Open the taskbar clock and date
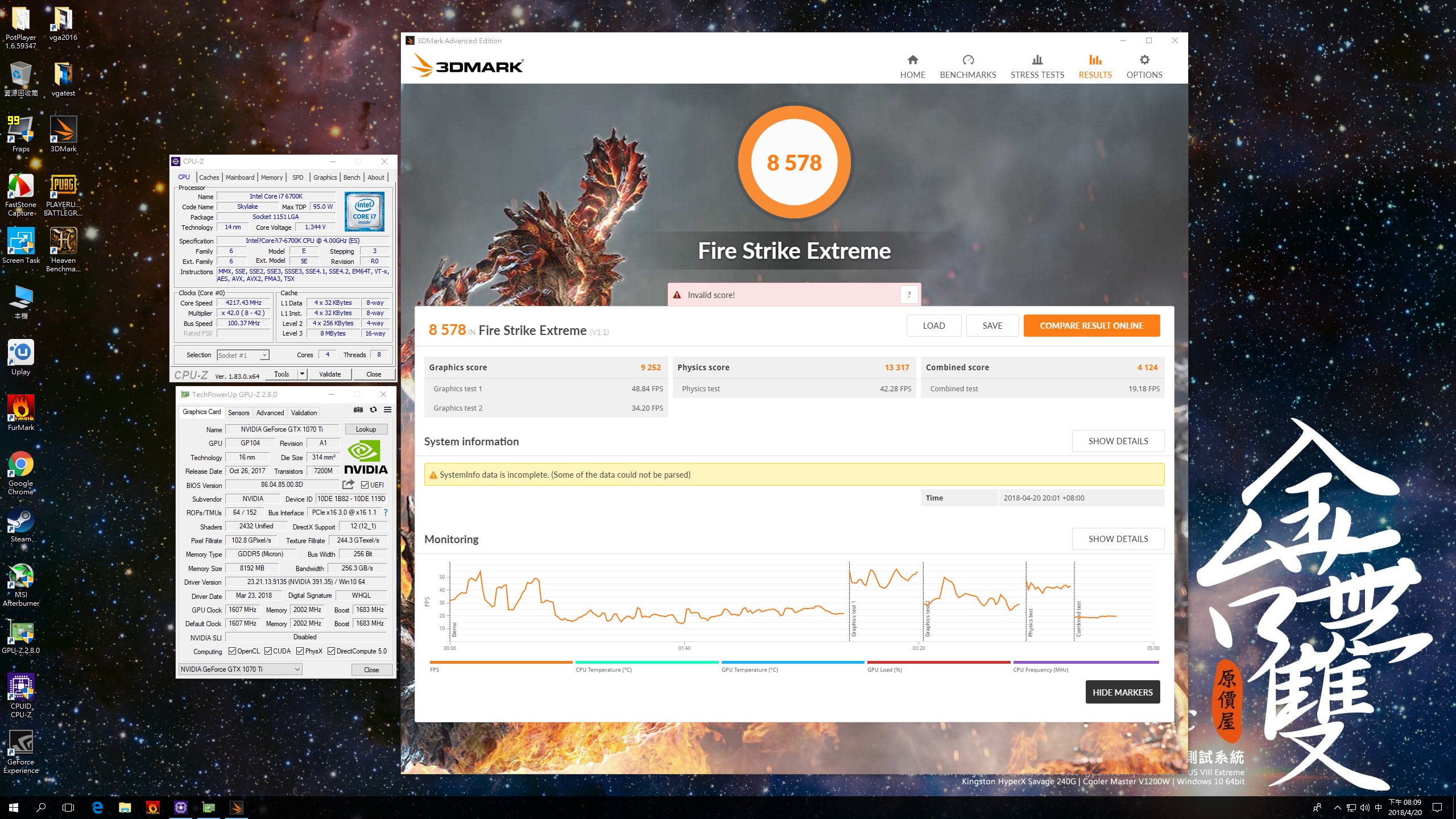This screenshot has height=819, width=1456. (x=1405, y=808)
